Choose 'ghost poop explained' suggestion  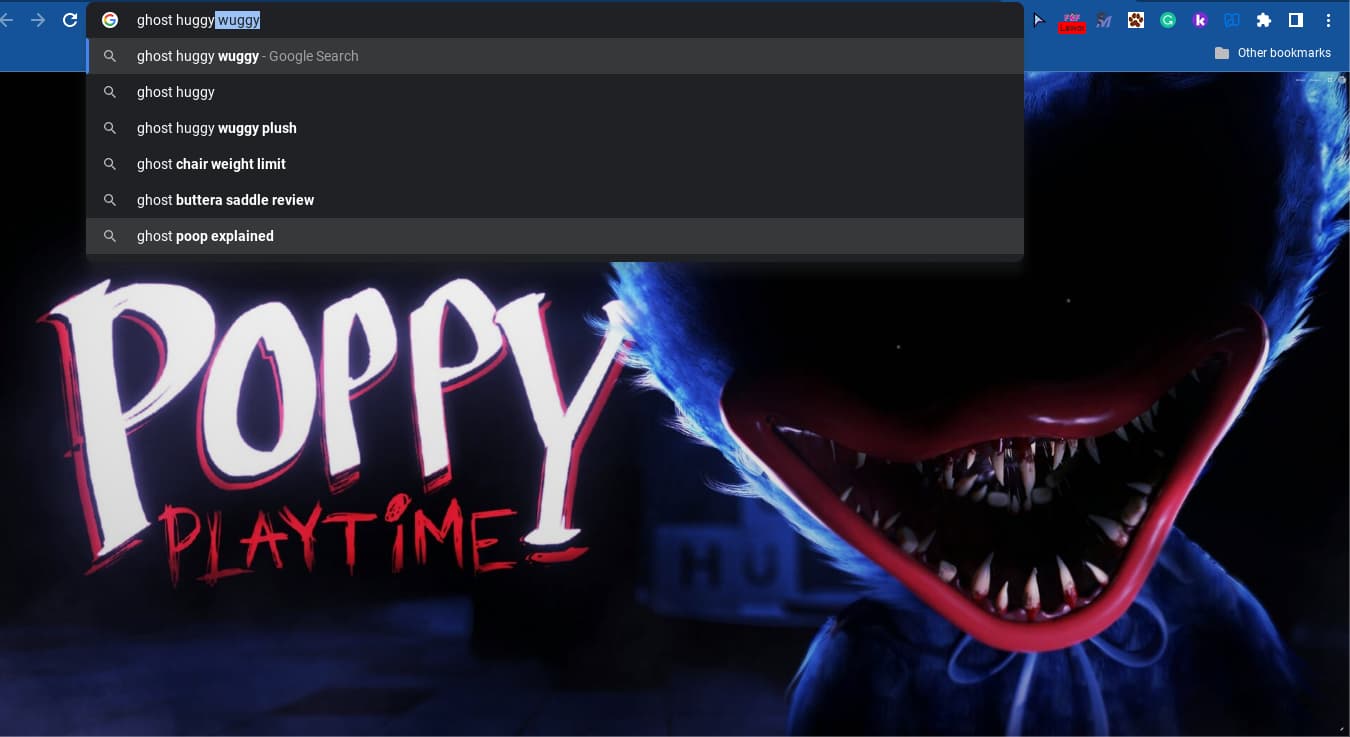[555, 236]
